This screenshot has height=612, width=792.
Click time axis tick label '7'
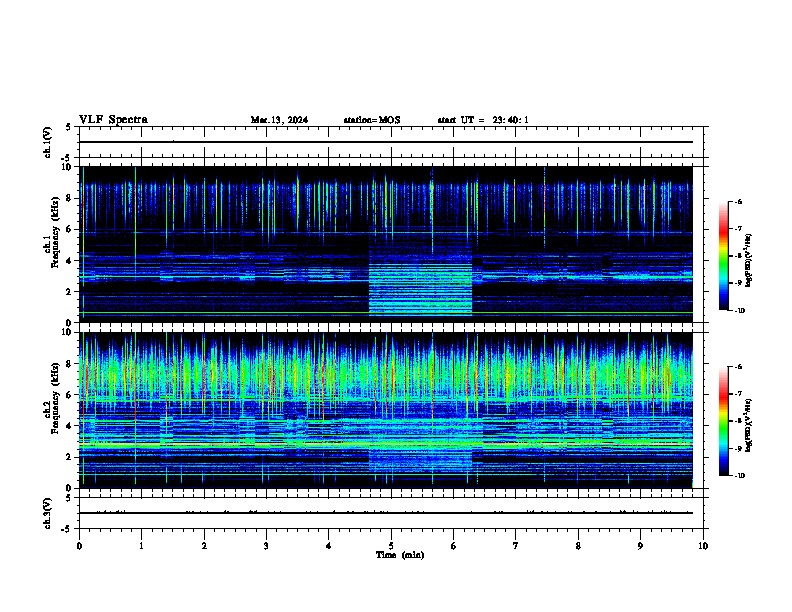coord(516,546)
